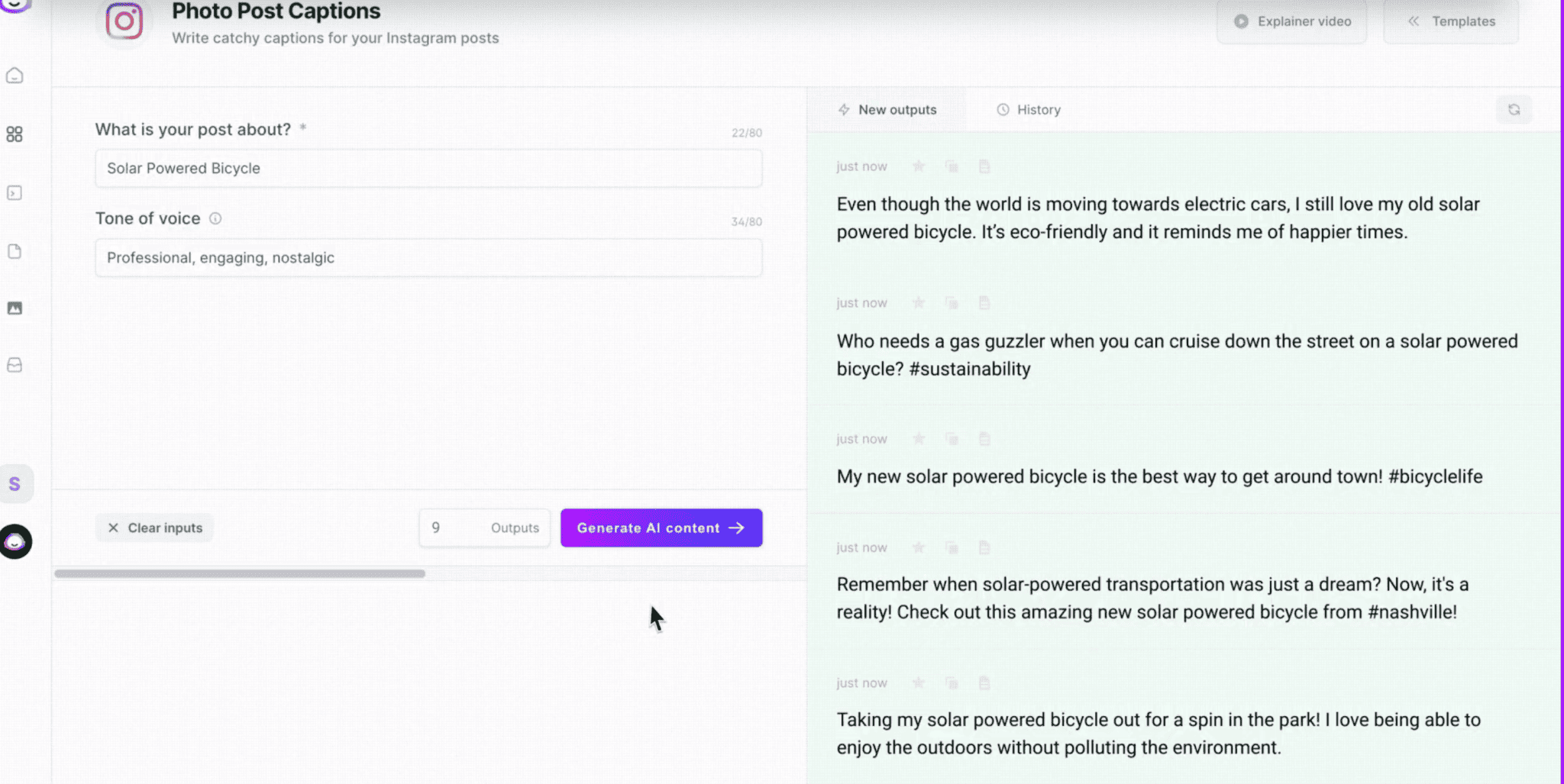Open the chat bubble at bottom left
1564x784 pixels.
tap(15, 540)
